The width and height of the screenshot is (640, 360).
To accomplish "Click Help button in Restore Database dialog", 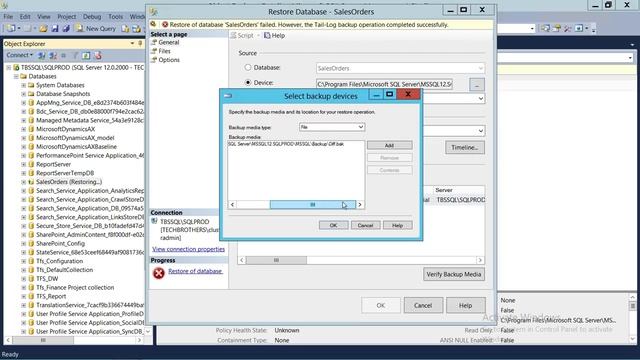I will tap(465, 305).
